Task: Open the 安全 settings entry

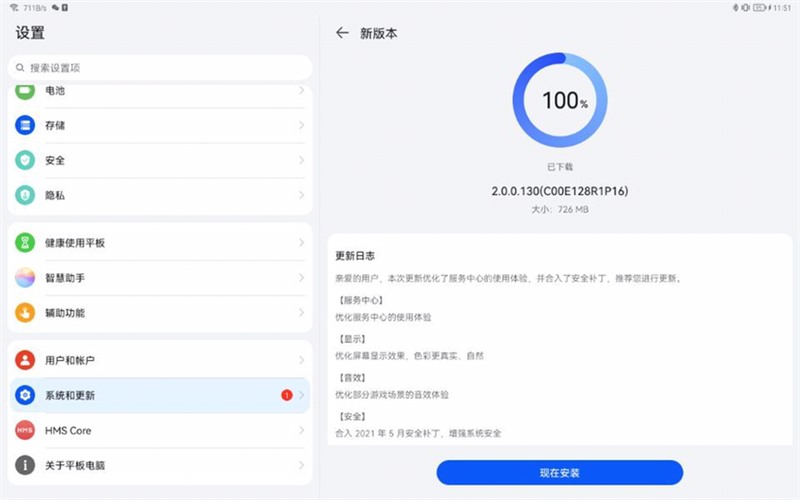Action: 160,160
